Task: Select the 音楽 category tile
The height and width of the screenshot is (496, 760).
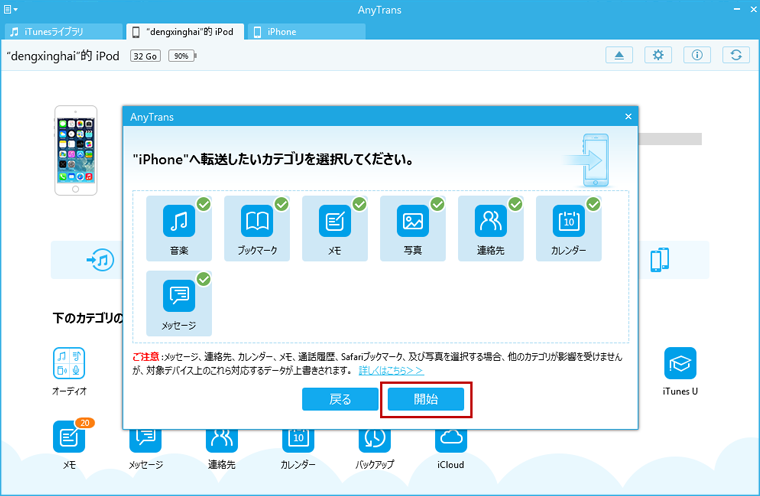Action: tap(179, 228)
